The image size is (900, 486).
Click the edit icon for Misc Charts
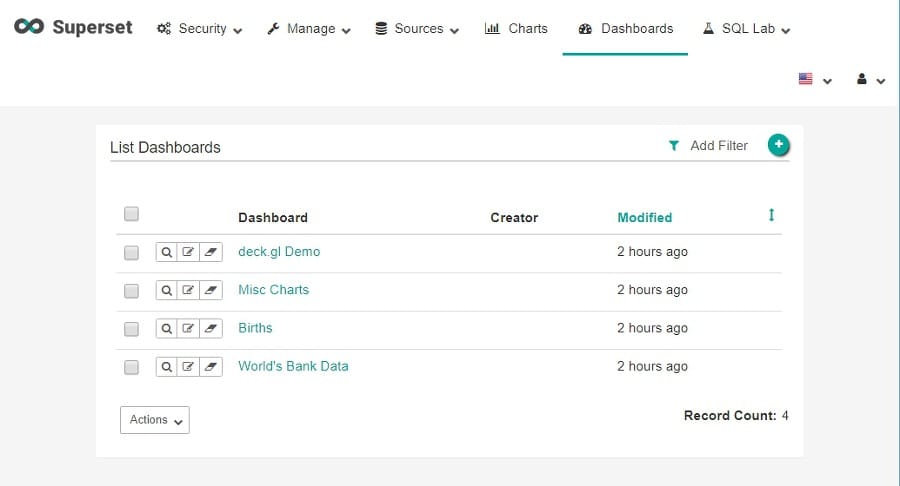[x=189, y=291]
